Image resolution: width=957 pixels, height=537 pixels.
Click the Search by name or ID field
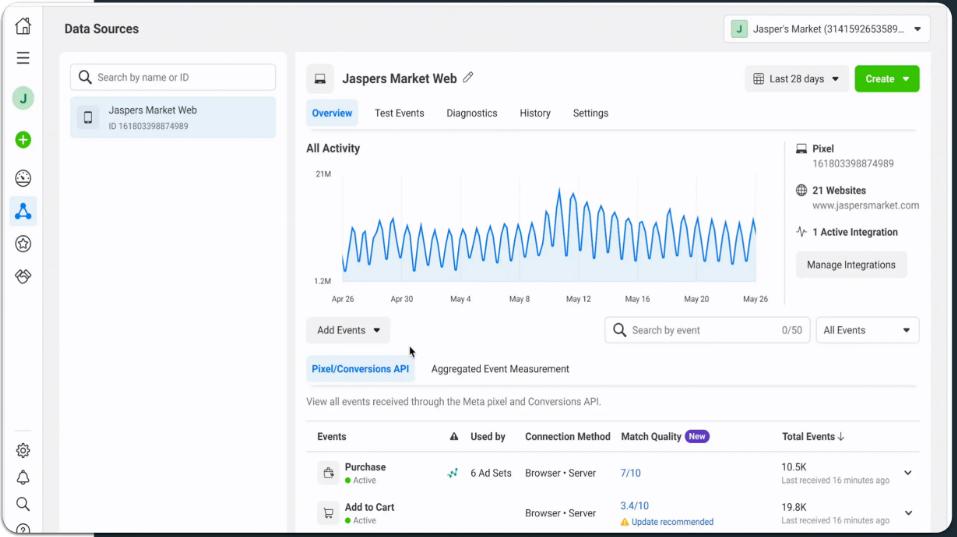(x=173, y=77)
